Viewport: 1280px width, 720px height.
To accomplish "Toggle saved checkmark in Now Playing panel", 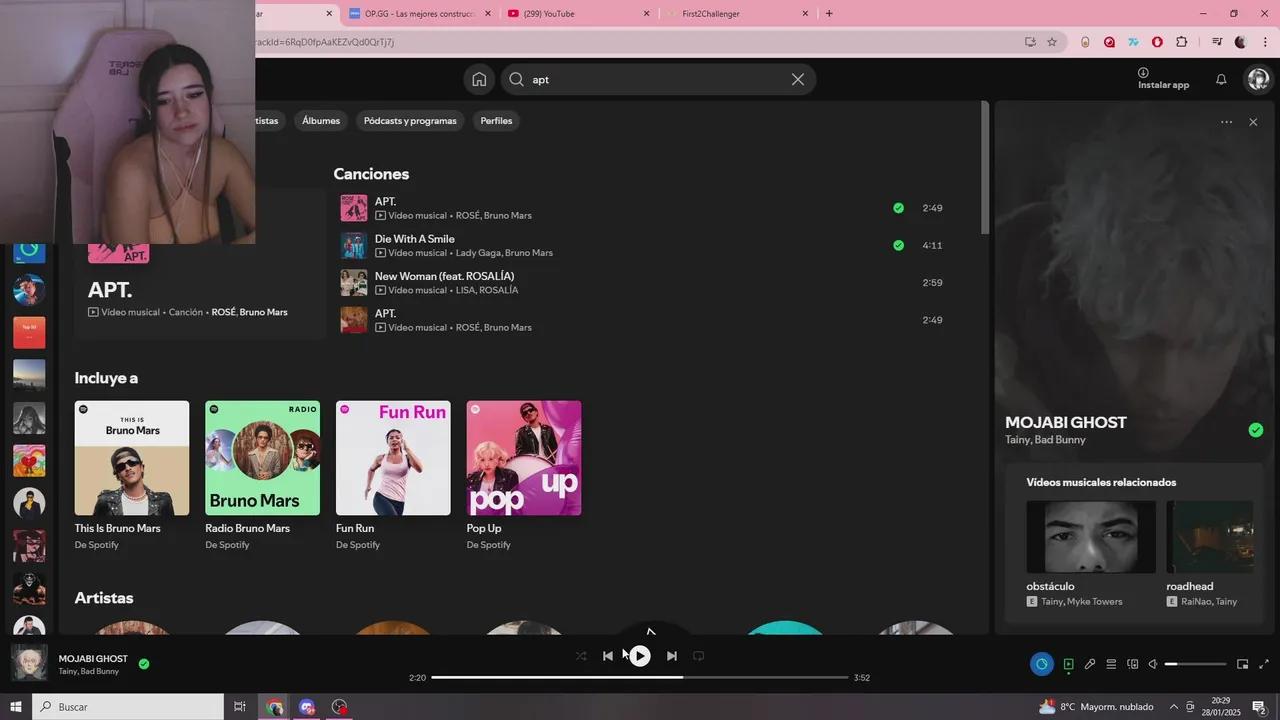I will [1256, 430].
